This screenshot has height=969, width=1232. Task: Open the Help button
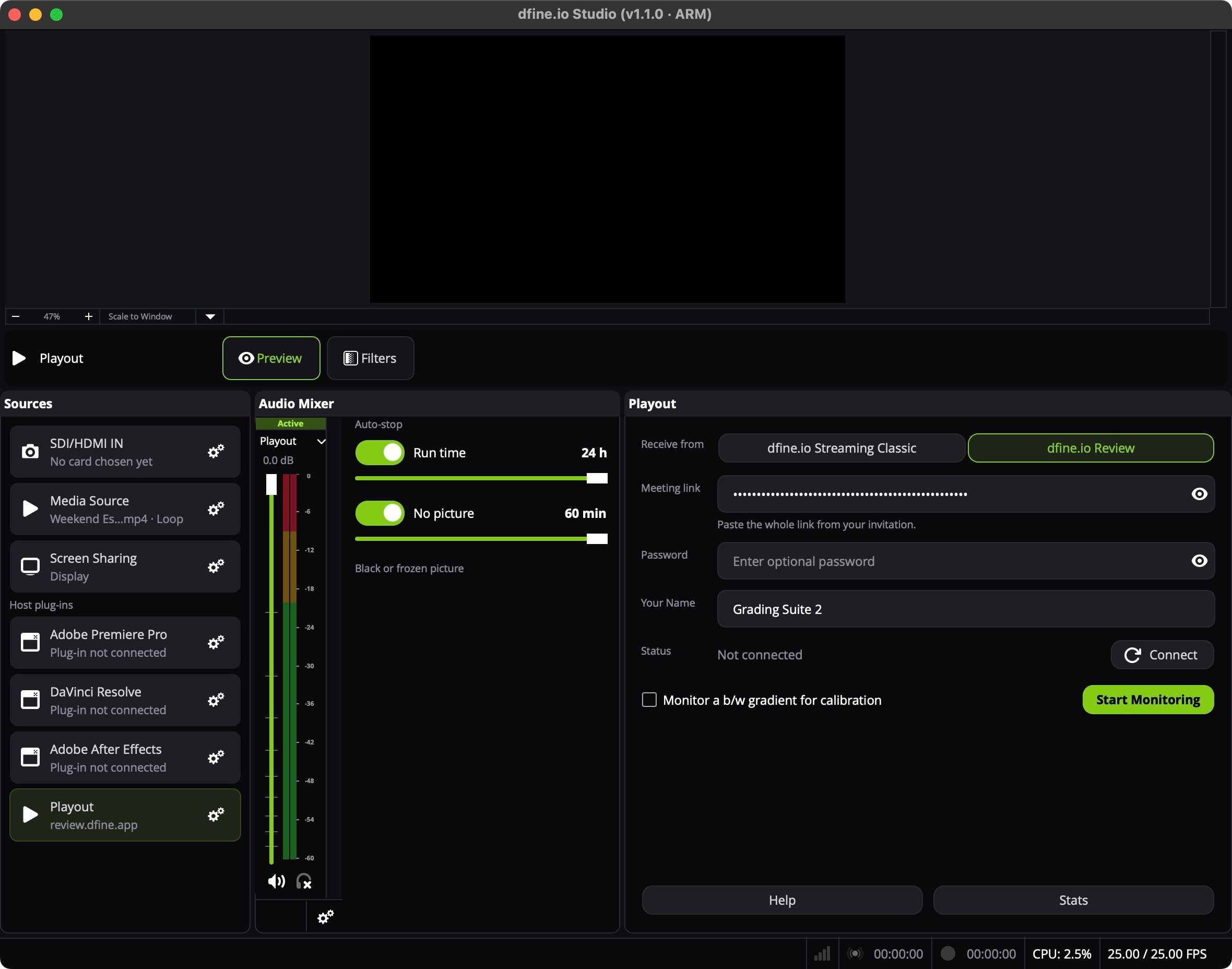[x=781, y=901]
